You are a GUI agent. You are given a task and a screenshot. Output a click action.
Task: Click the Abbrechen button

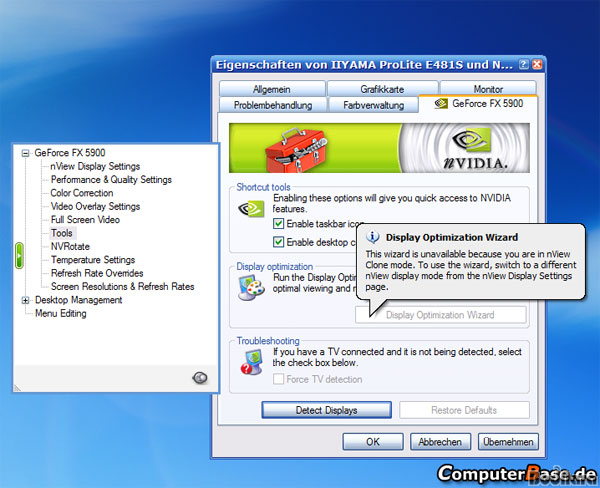point(440,442)
